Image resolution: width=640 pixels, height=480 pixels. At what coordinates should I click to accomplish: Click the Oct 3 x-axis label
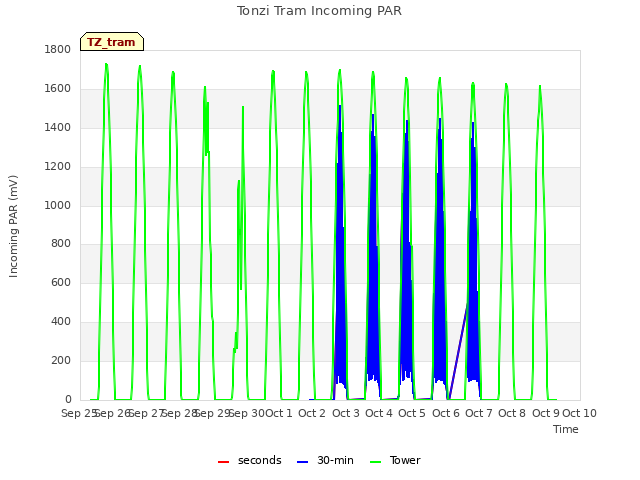(x=346, y=413)
